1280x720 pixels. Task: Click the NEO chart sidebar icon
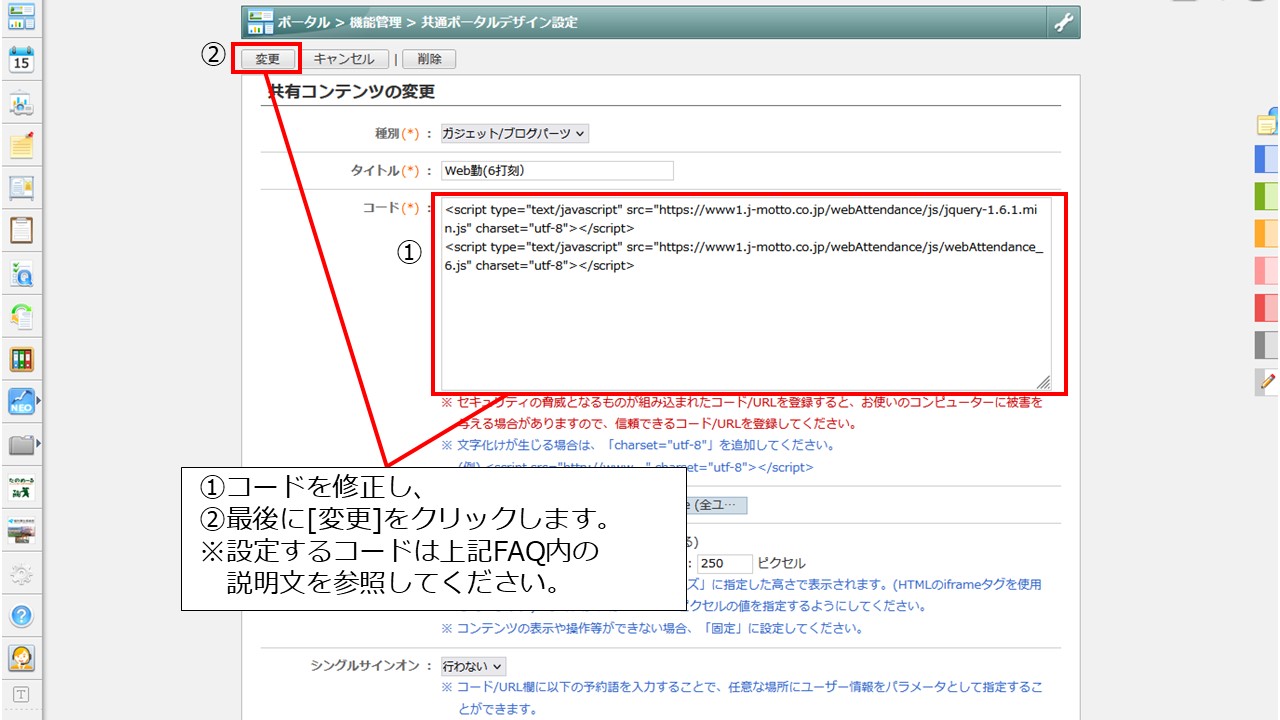click(20, 402)
